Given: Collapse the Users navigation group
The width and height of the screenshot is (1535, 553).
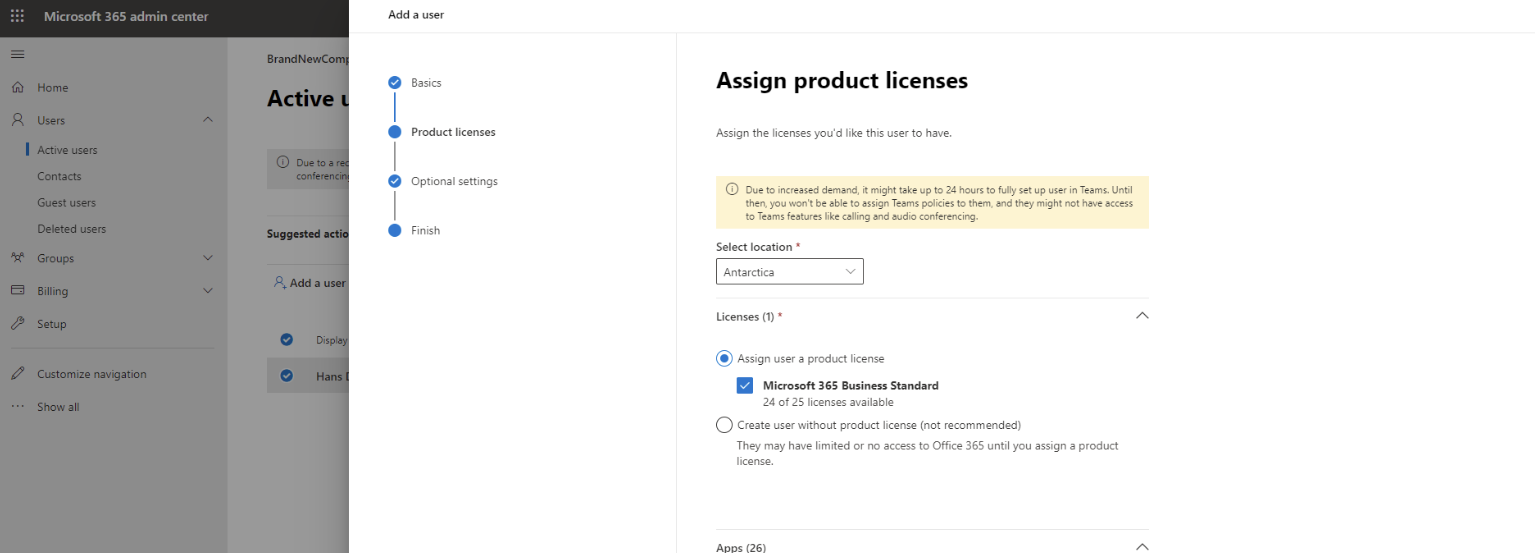Looking at the screenshot, I should [208, 120].
